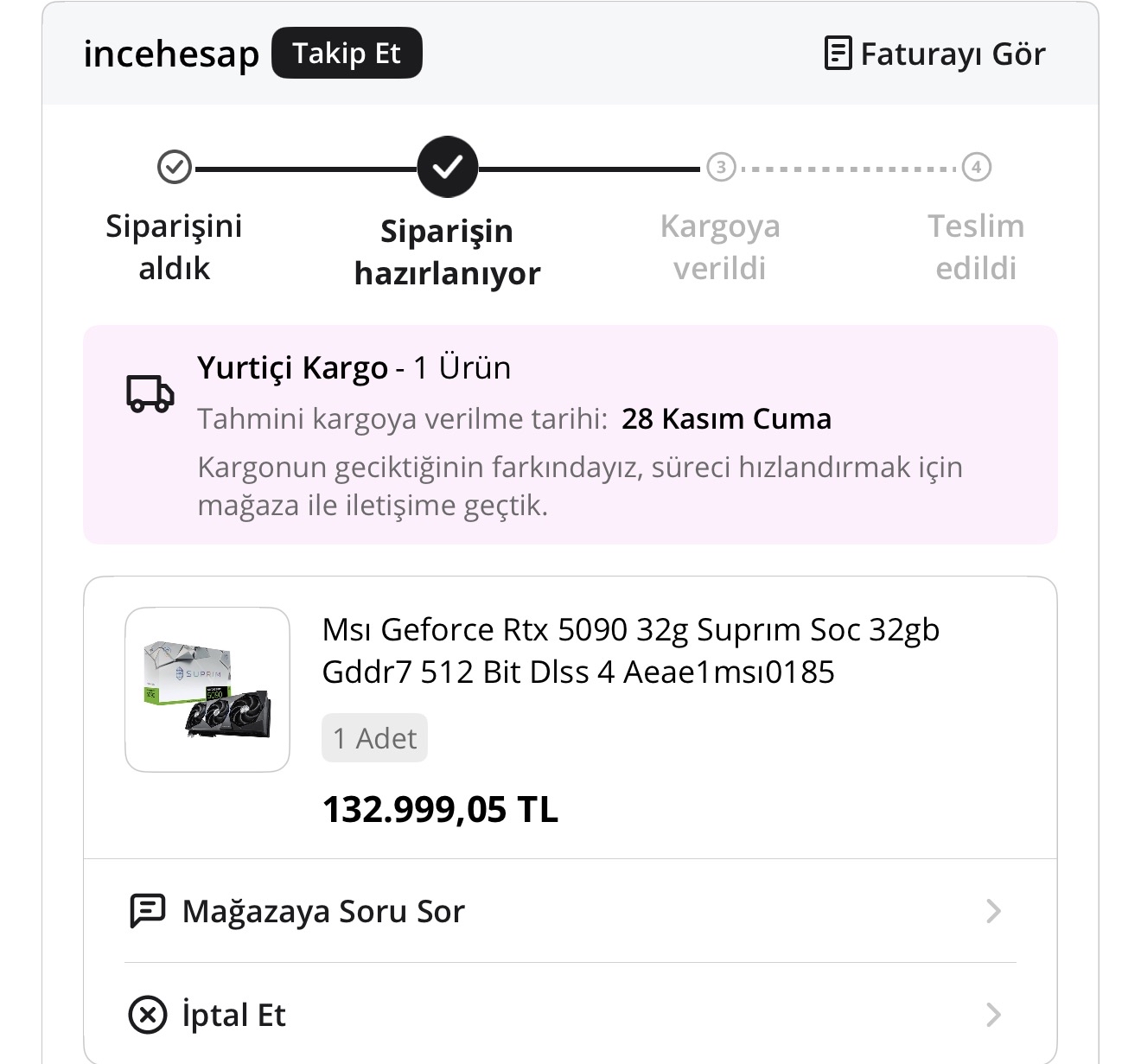Click the invoice document icon

coord(838,53)
